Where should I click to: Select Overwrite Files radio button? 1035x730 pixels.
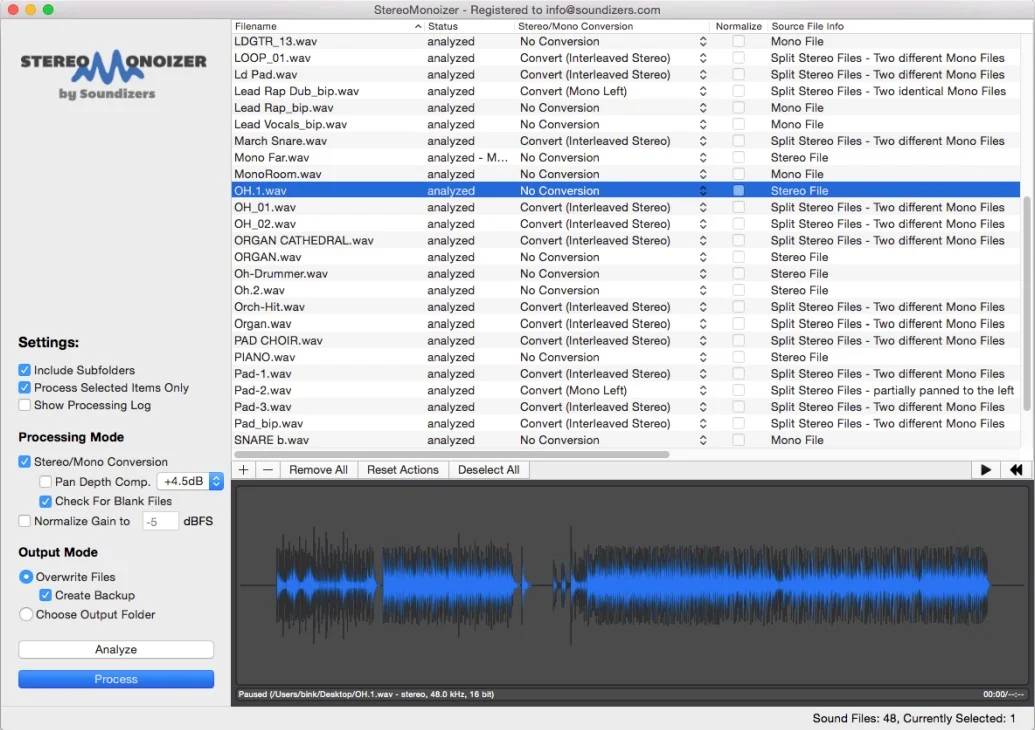pos(26,577)
